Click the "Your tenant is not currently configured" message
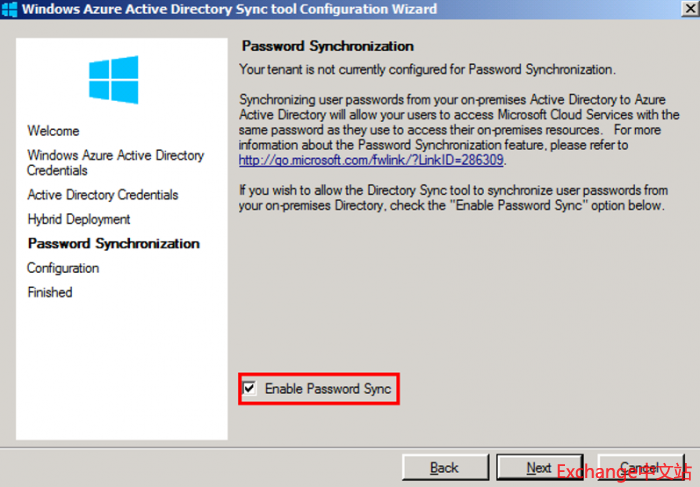This screenshot has height=487, width=700. tap(428, 70)
